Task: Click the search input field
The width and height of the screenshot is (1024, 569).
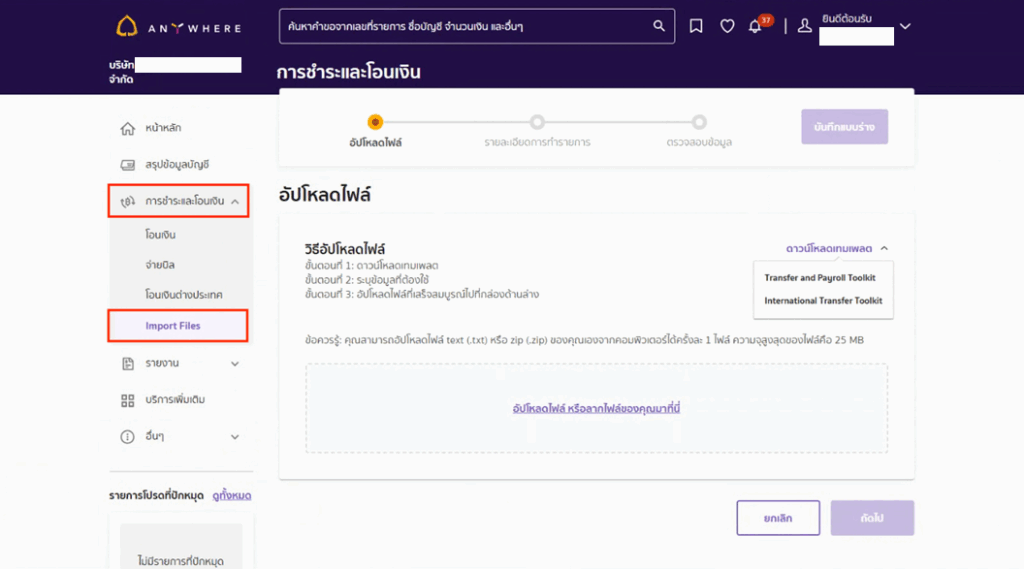Action: tap(460, 26)
